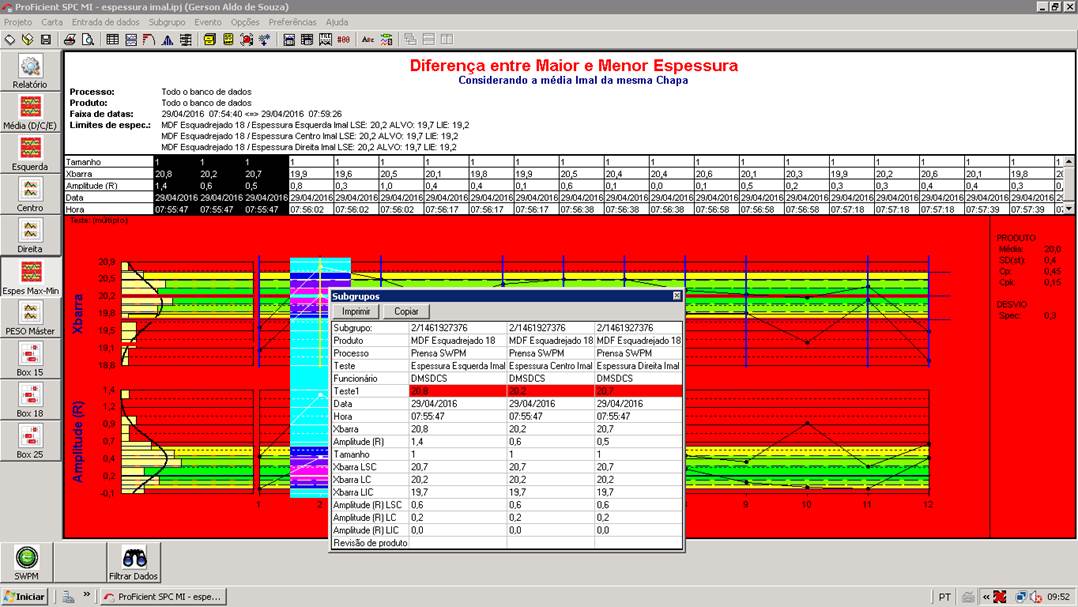Click the Tamanho row header in data table

point(109,162)
